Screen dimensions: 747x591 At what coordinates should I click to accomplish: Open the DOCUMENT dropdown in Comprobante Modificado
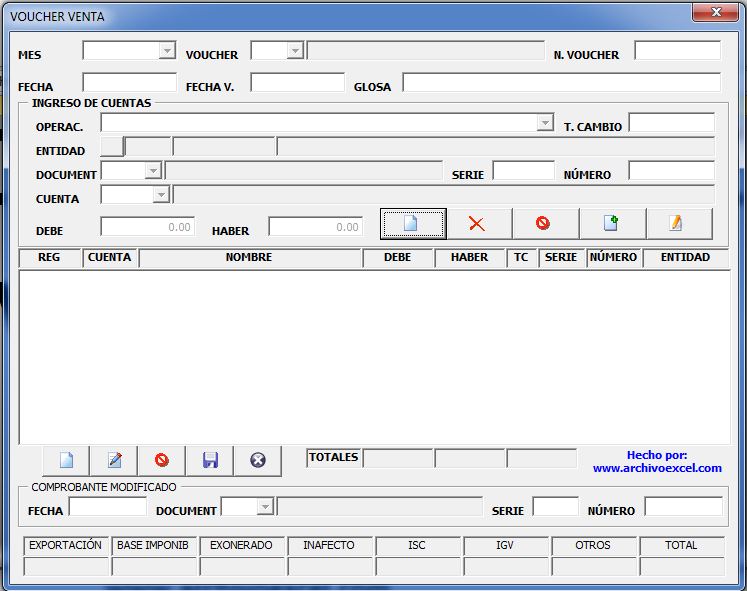(265, 506)
